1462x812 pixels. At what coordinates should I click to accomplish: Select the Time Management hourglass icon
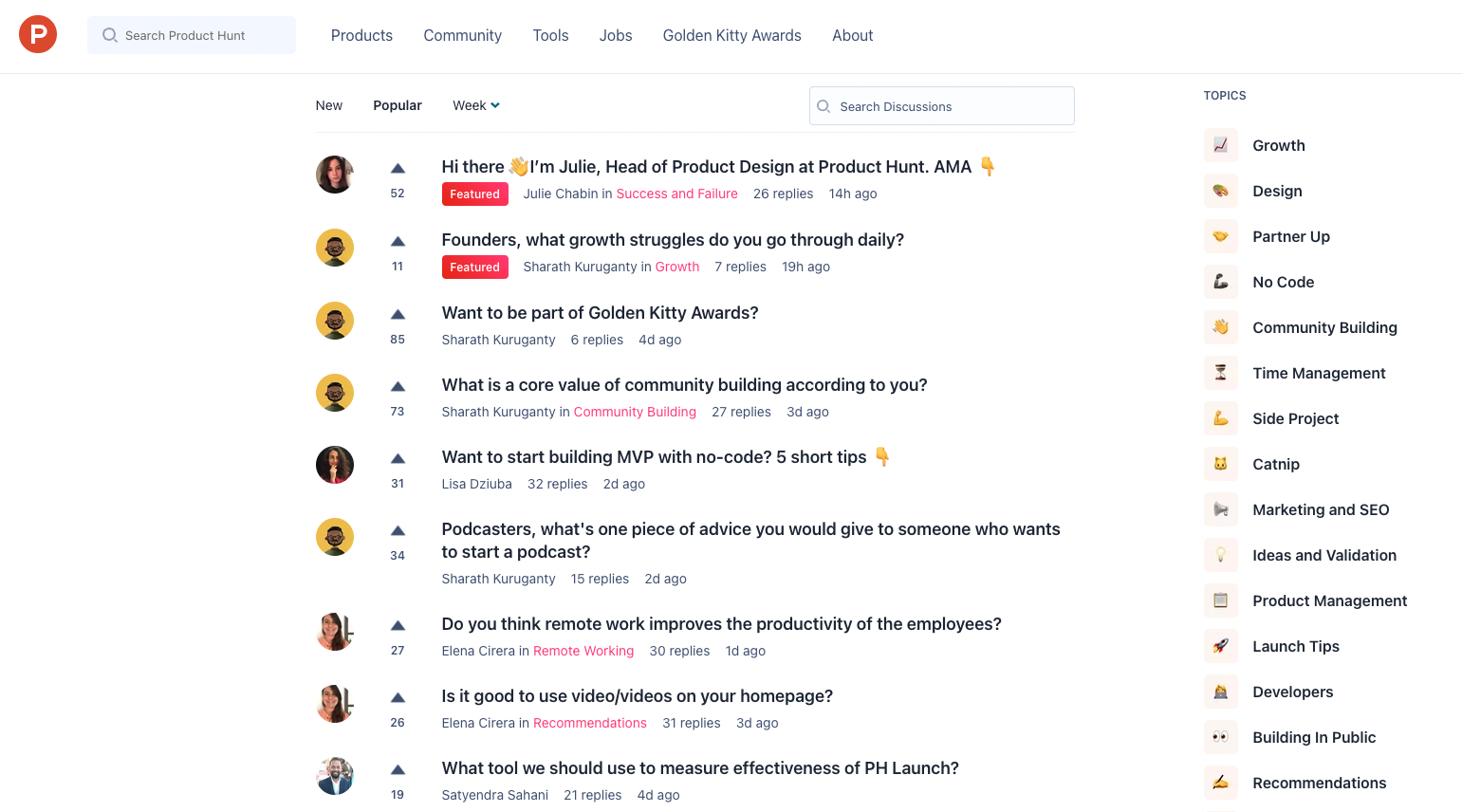1221,373
